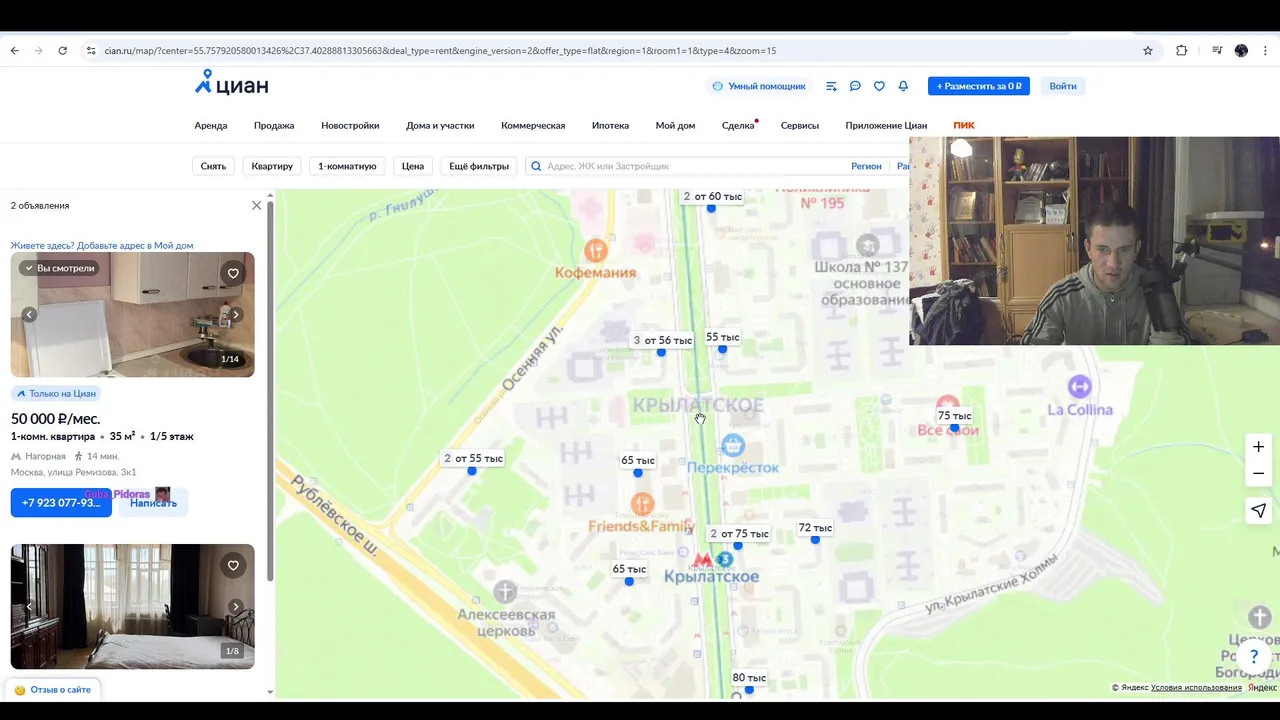Add the 50 000 ₽ listing to favorites

coord(233,273)
